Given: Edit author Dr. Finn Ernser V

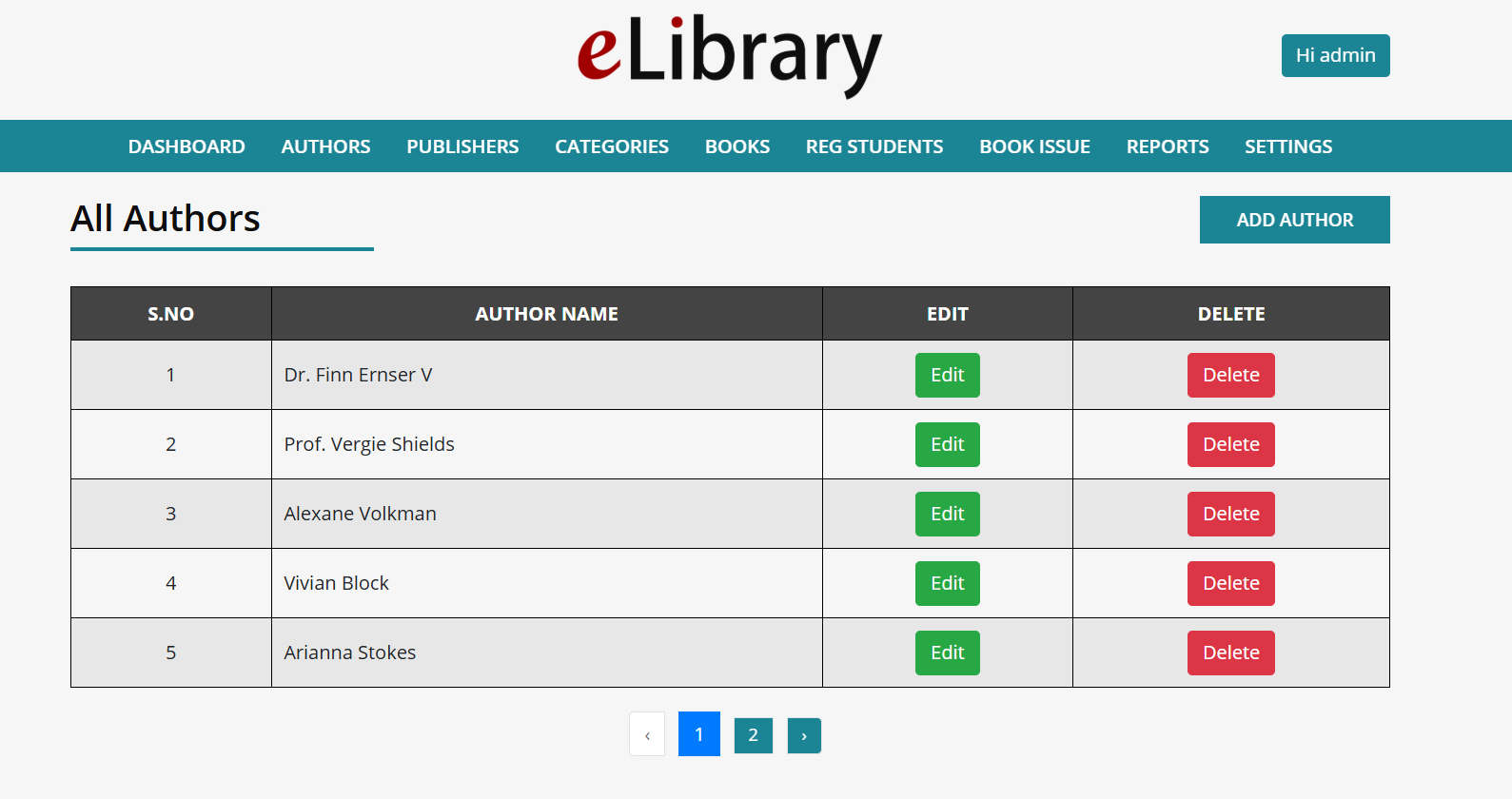Looking at the screenshot, I should [947, 375].
